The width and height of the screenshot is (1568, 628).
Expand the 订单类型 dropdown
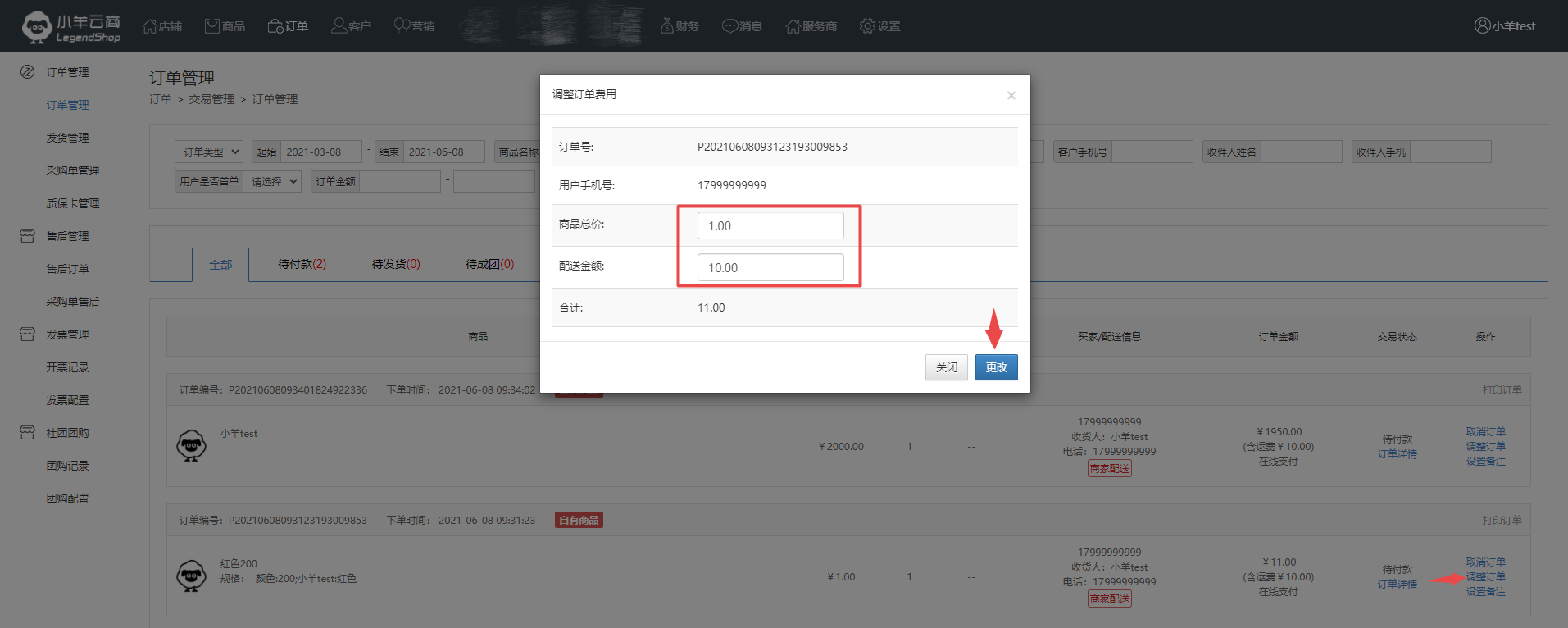click(x=208, y=152)
